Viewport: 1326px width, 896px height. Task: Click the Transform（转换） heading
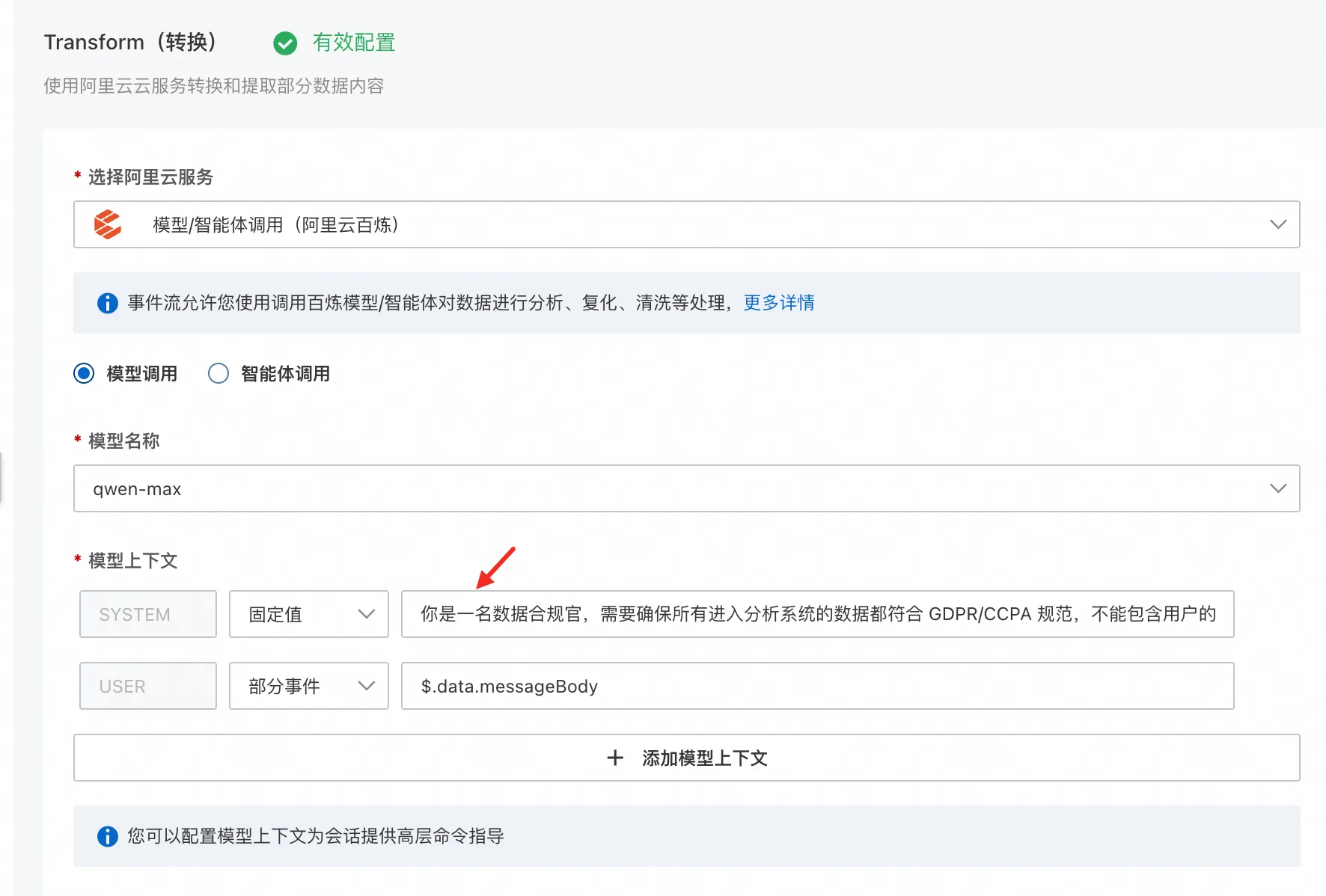[132, 43]
